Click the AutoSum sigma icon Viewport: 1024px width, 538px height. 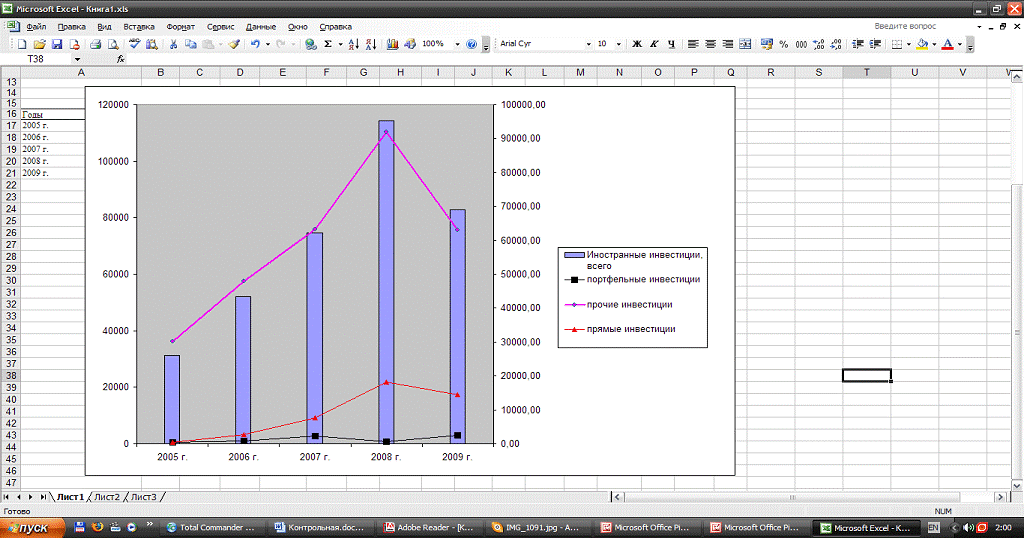click(327, 45)
